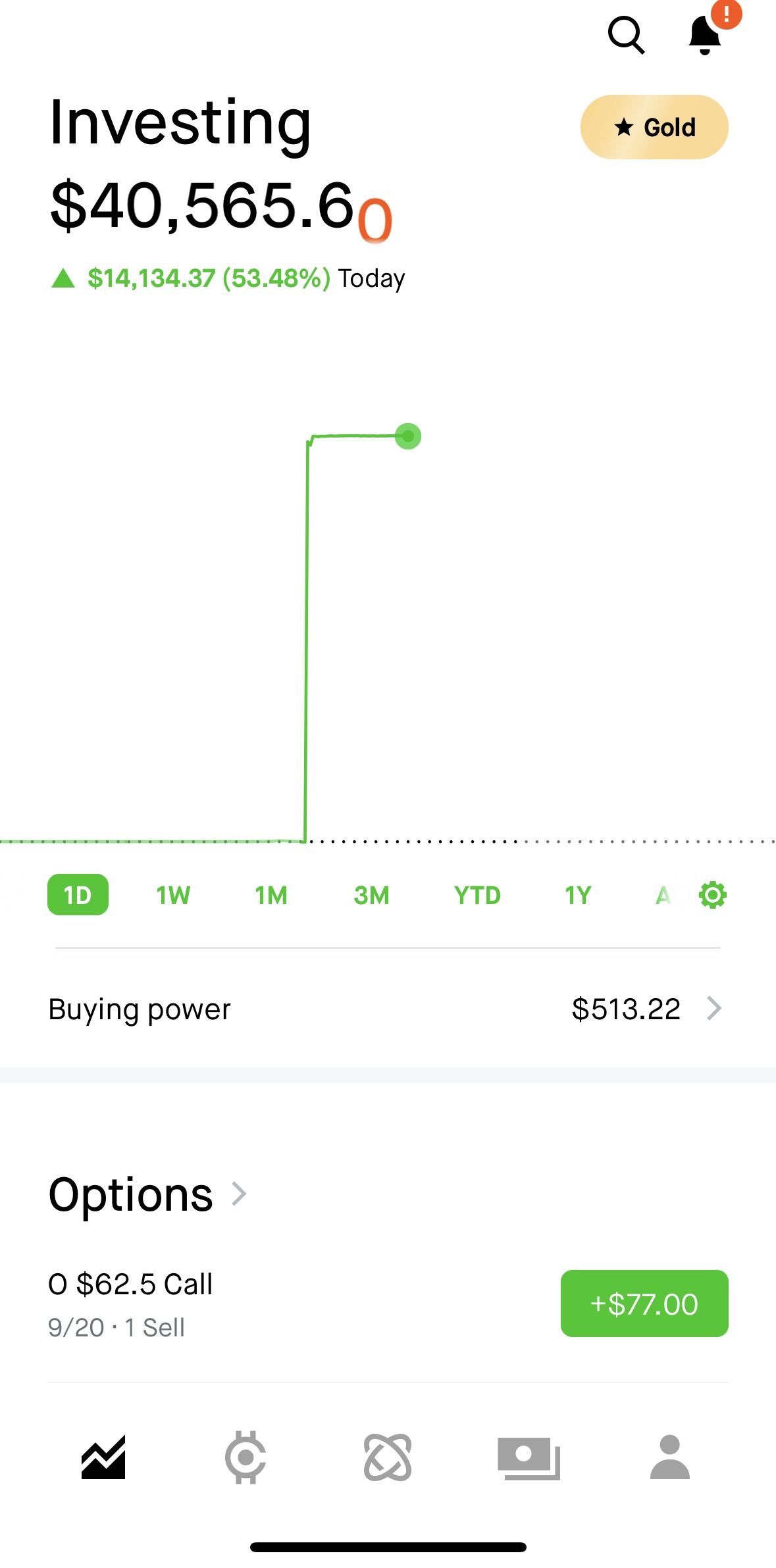Go to the Investing chart tab icon

click(x=103, y=1457)
